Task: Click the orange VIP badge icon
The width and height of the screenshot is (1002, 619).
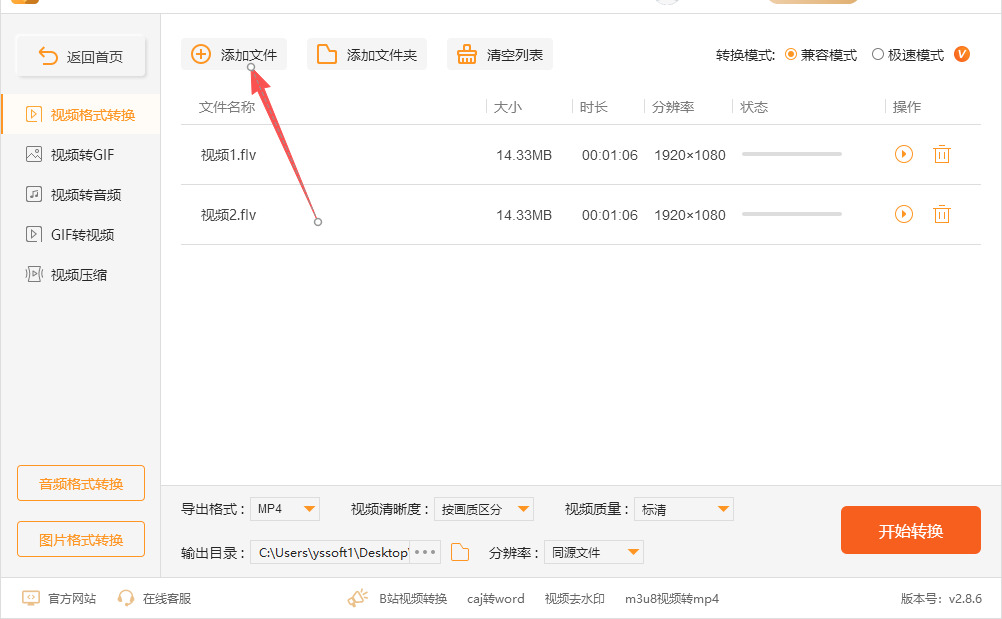Action: click(962, 54)
